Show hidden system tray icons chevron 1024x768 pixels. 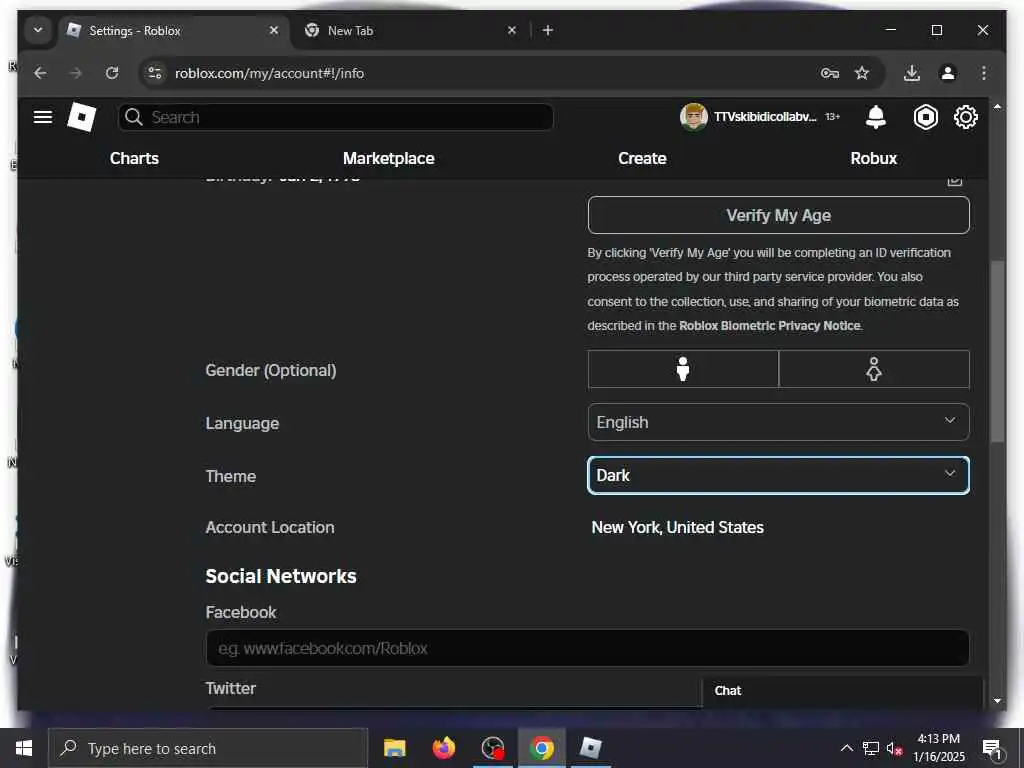pyautogui.click(x=846, y=748)
